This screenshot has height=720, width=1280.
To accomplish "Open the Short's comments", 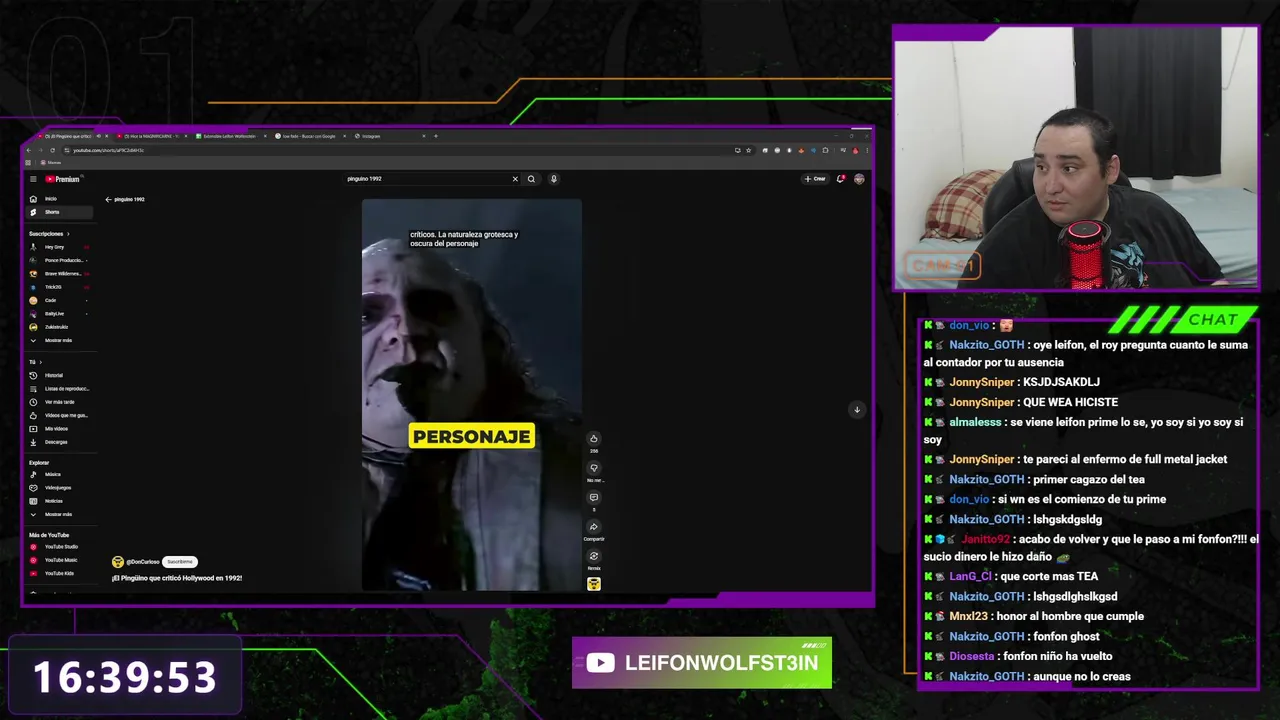I will (594, 498).
